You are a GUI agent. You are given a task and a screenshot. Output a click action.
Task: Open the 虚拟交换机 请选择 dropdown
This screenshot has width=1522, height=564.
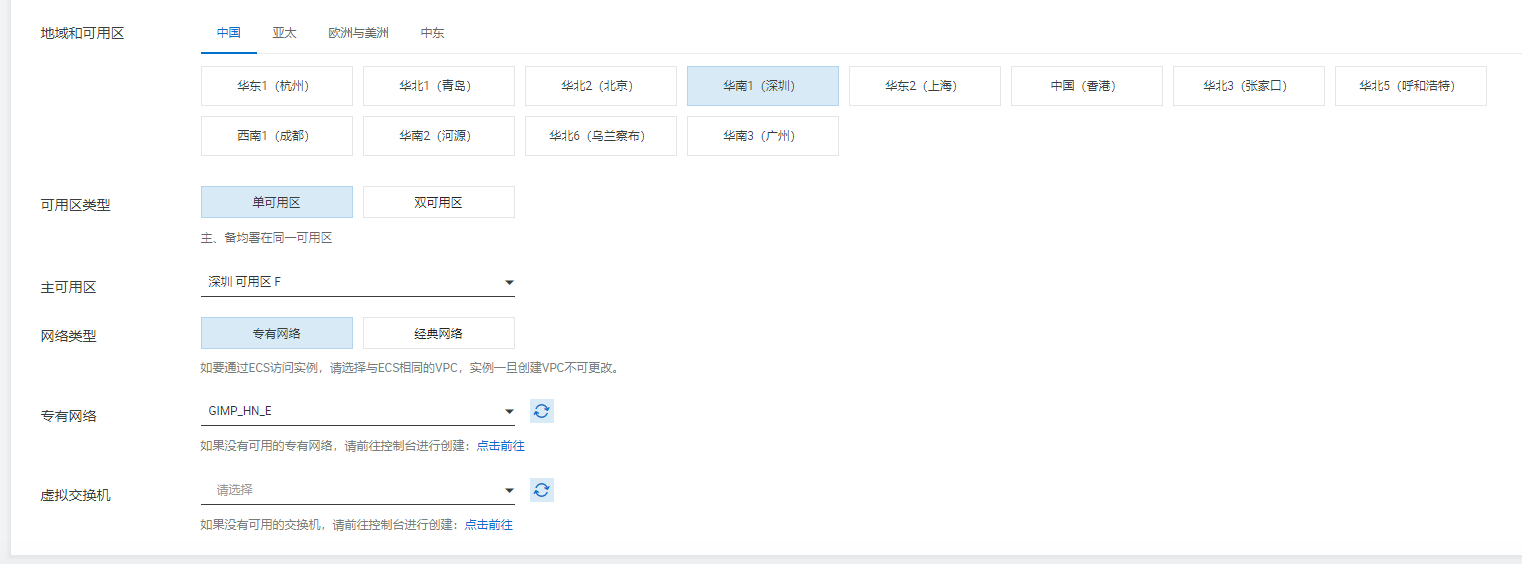(358, 490)
